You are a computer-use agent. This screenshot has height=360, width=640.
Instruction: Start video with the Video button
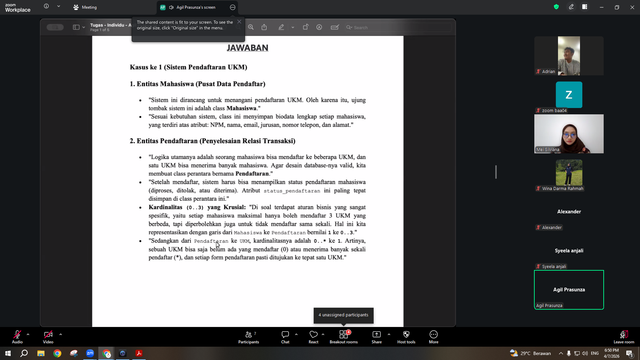[x=48, y=337]
